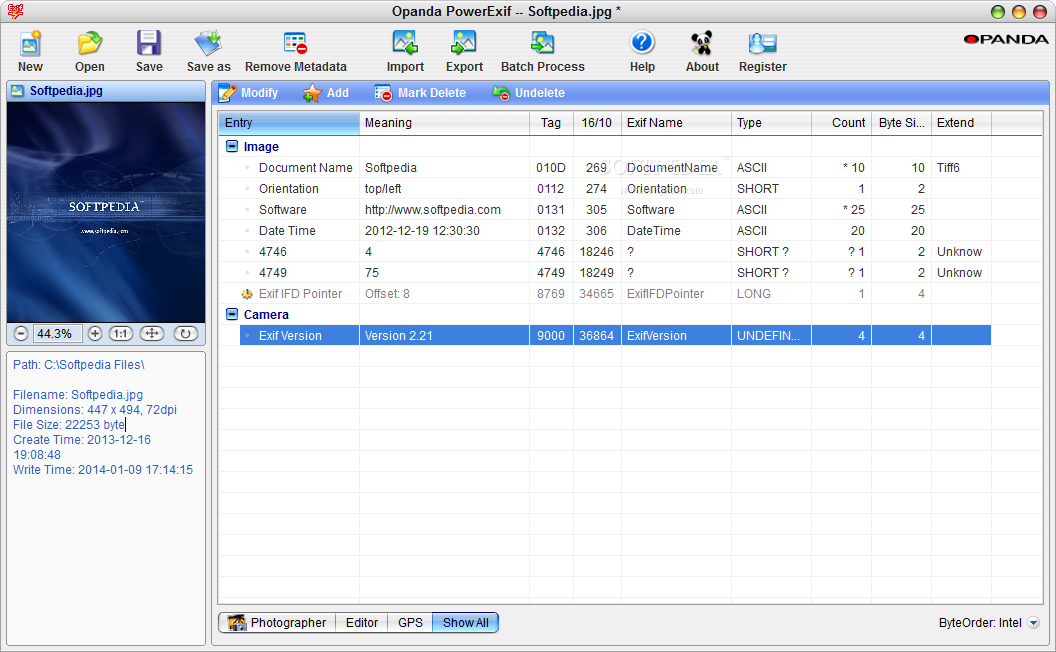
Task: Click the Remove Metadata icon
Action: [x=296, y=43]
